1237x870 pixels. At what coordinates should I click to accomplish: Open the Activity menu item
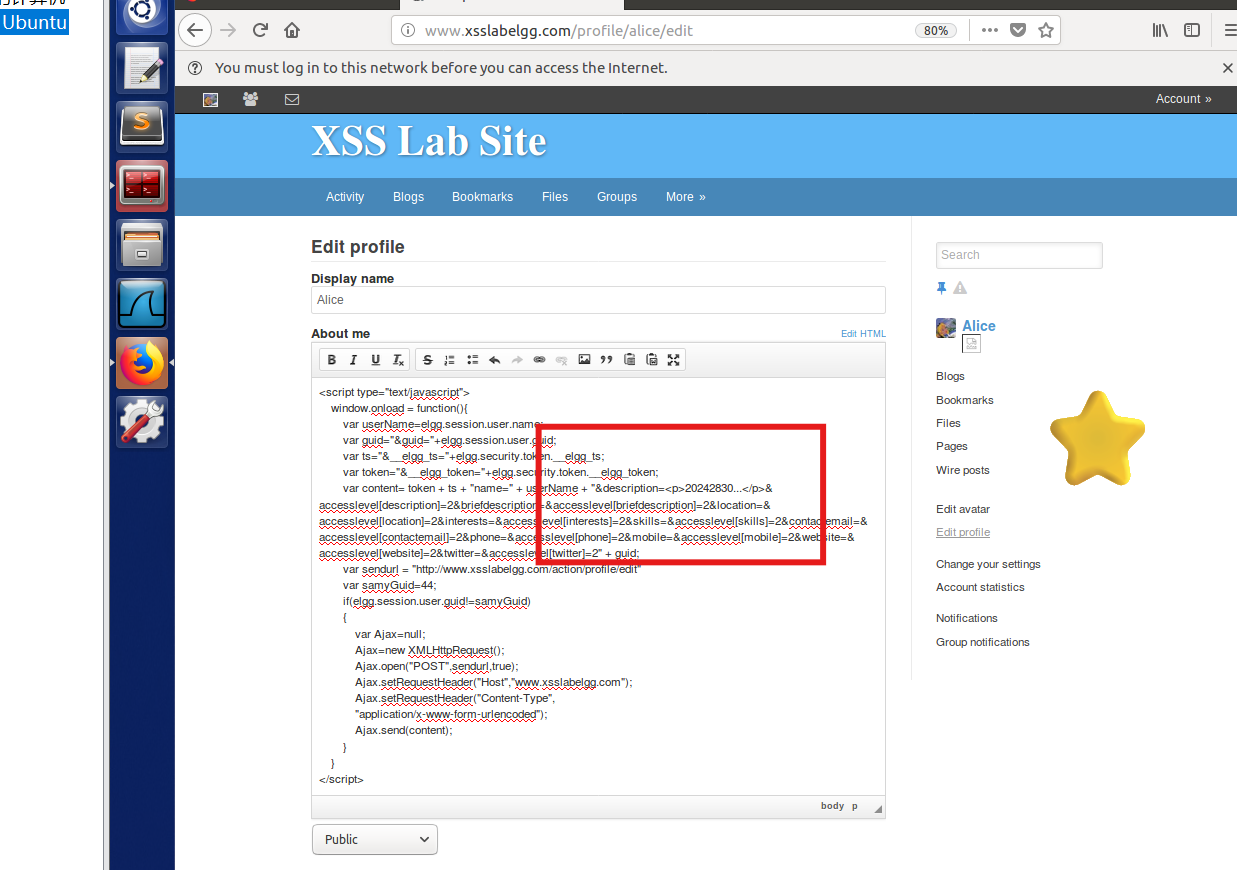point(345,197)
